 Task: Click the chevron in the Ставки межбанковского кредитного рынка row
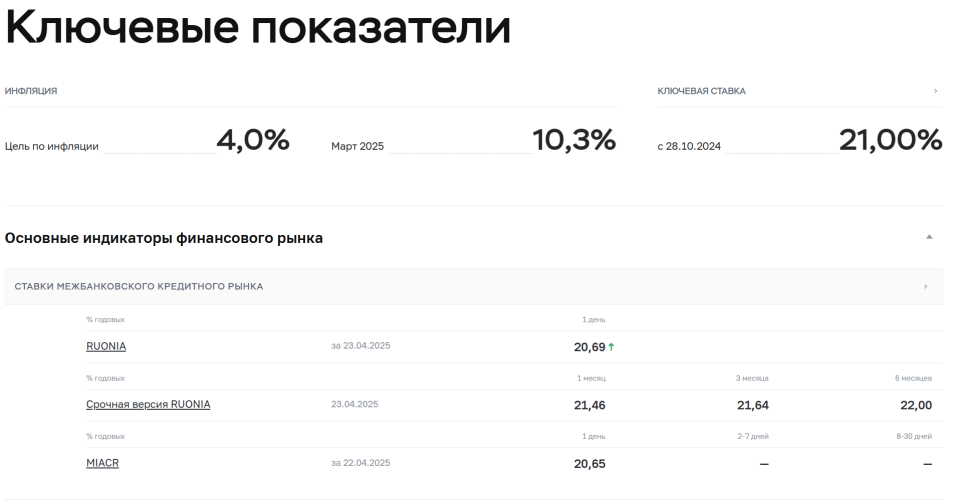pos(926,287)
